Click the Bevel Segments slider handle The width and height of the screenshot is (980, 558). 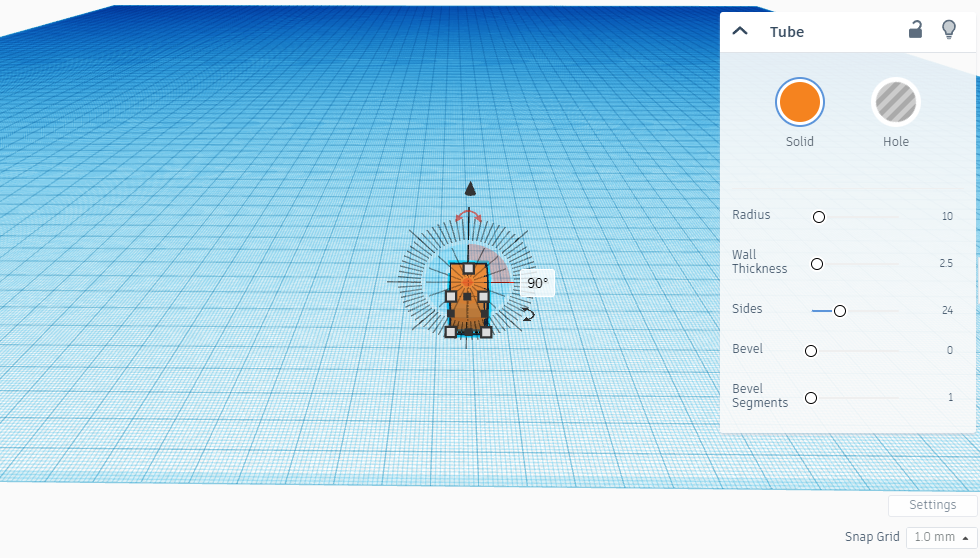[x=811, y=398]
